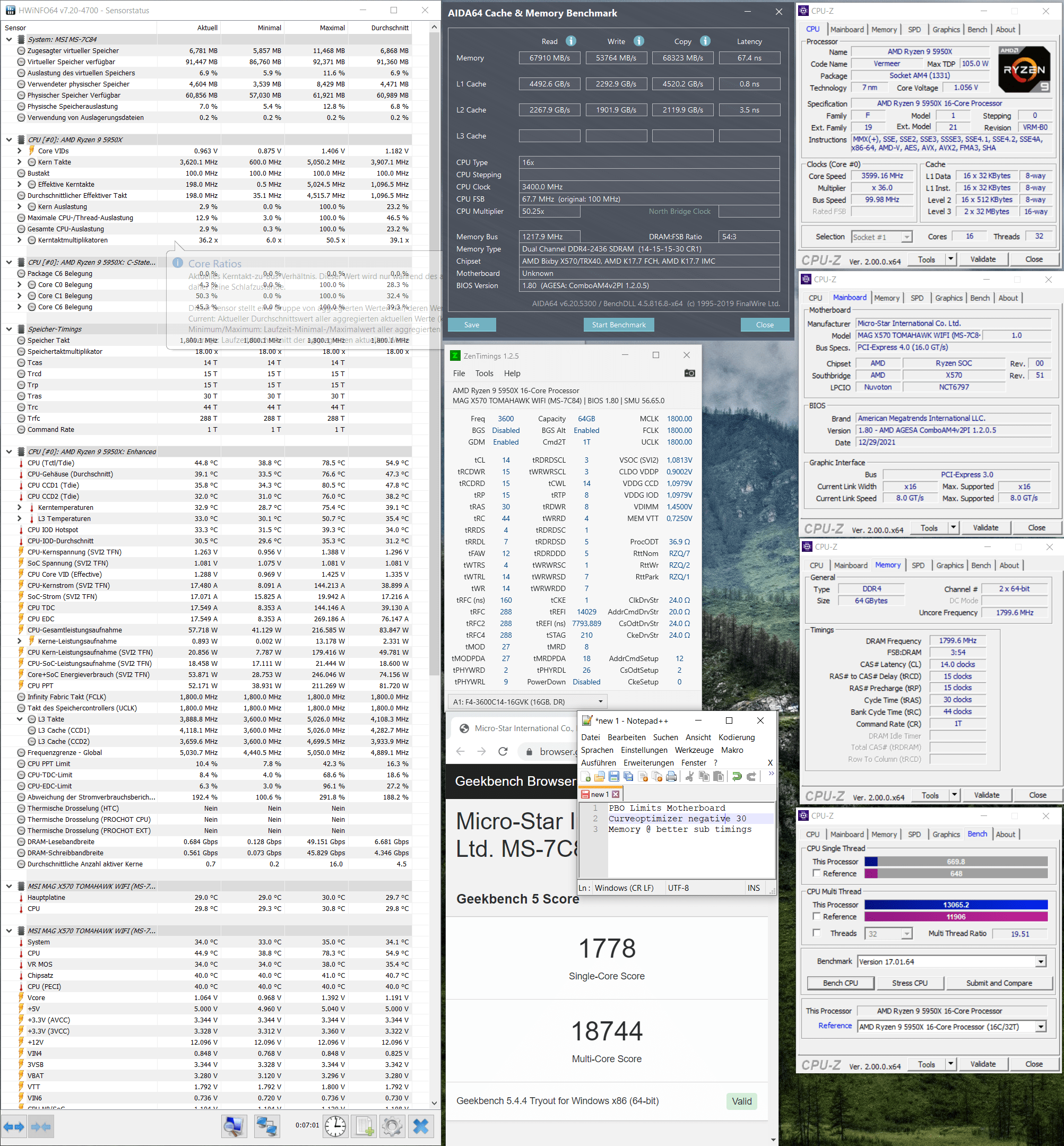1064x1146 pixels.
Task: Click Notepad++ close all documents icon
Action: point(658,777)
